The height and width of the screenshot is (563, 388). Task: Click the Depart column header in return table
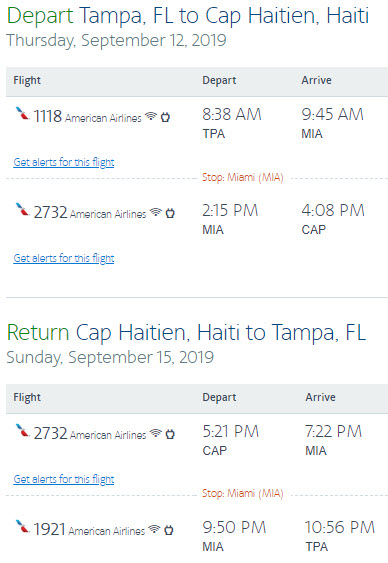point(219,397)
